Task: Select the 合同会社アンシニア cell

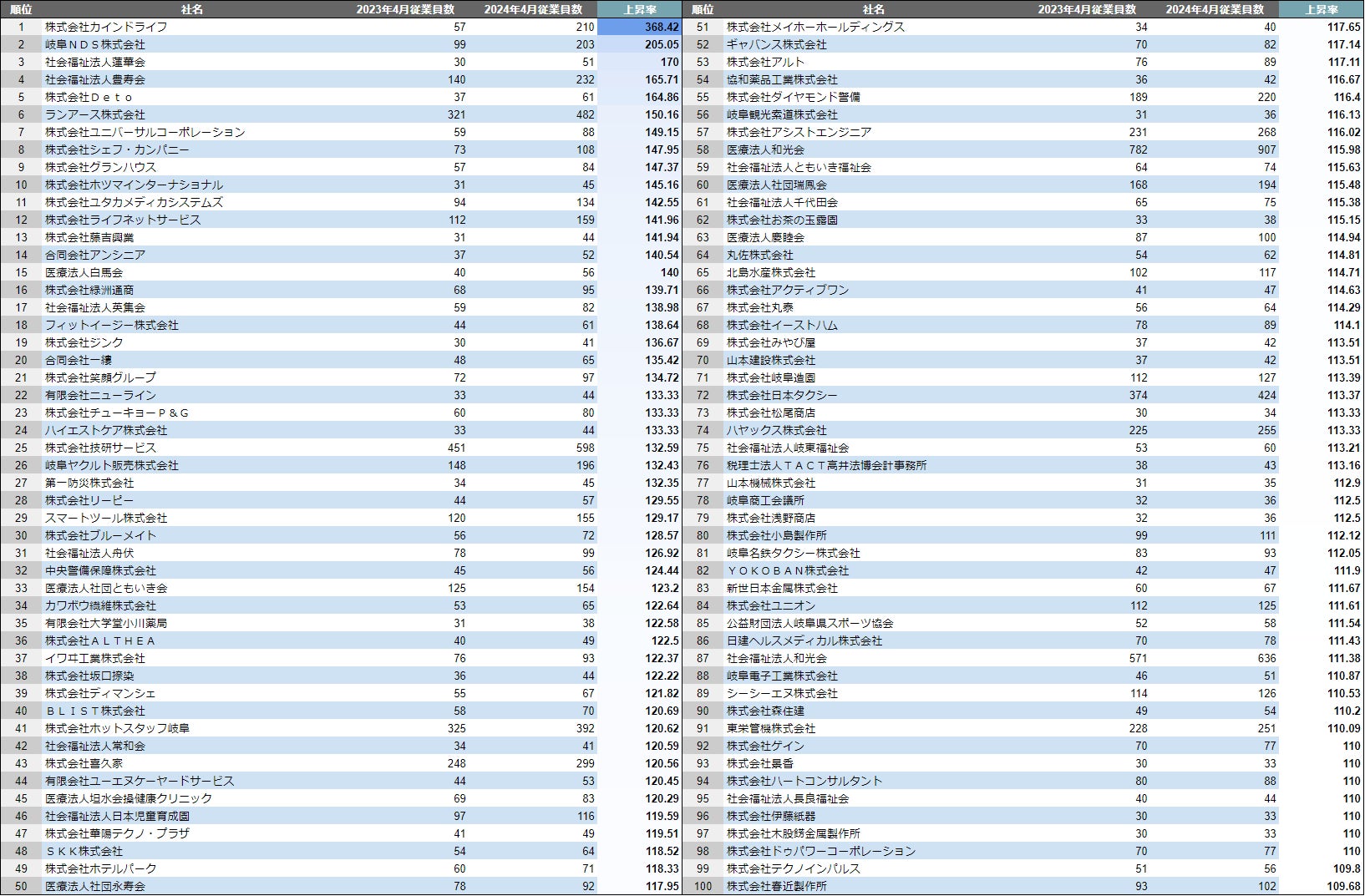Action: click(x=95, y=255)
